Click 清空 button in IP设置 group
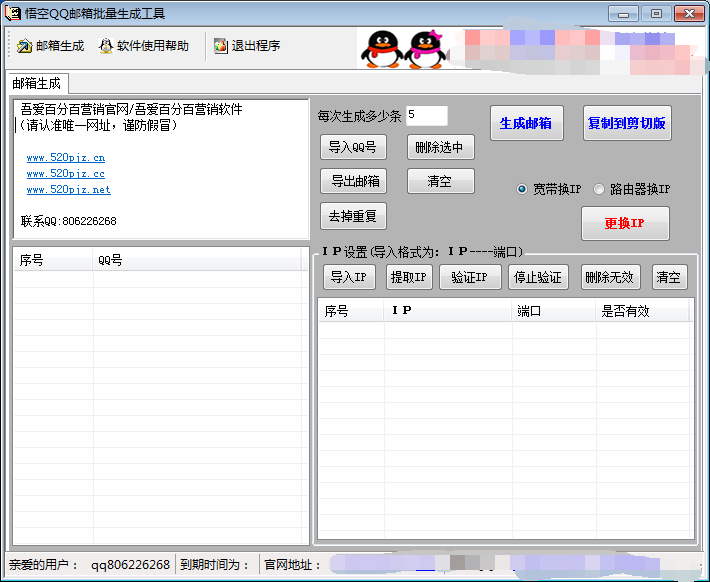The height and width of the screenshot is (582, 710). 669,277
